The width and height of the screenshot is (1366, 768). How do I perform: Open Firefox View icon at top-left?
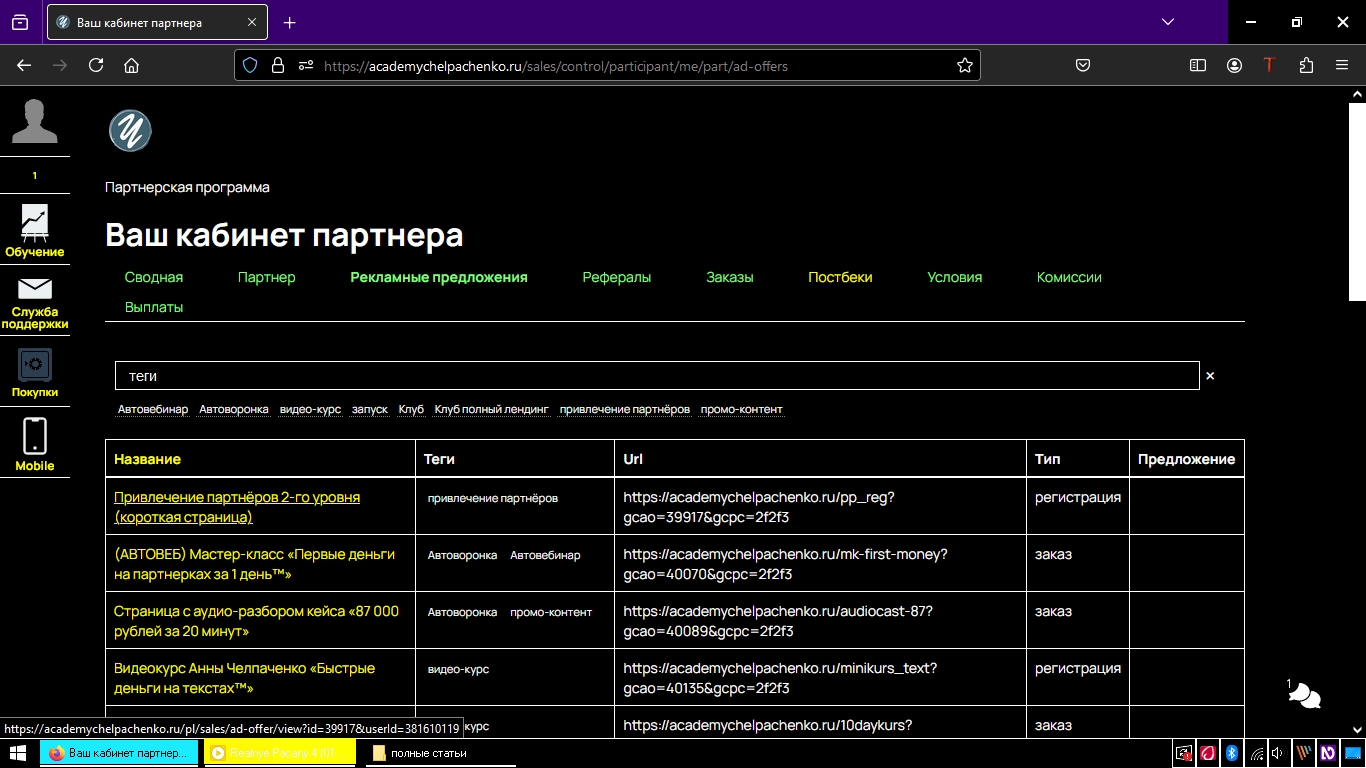tap(20, 22)
